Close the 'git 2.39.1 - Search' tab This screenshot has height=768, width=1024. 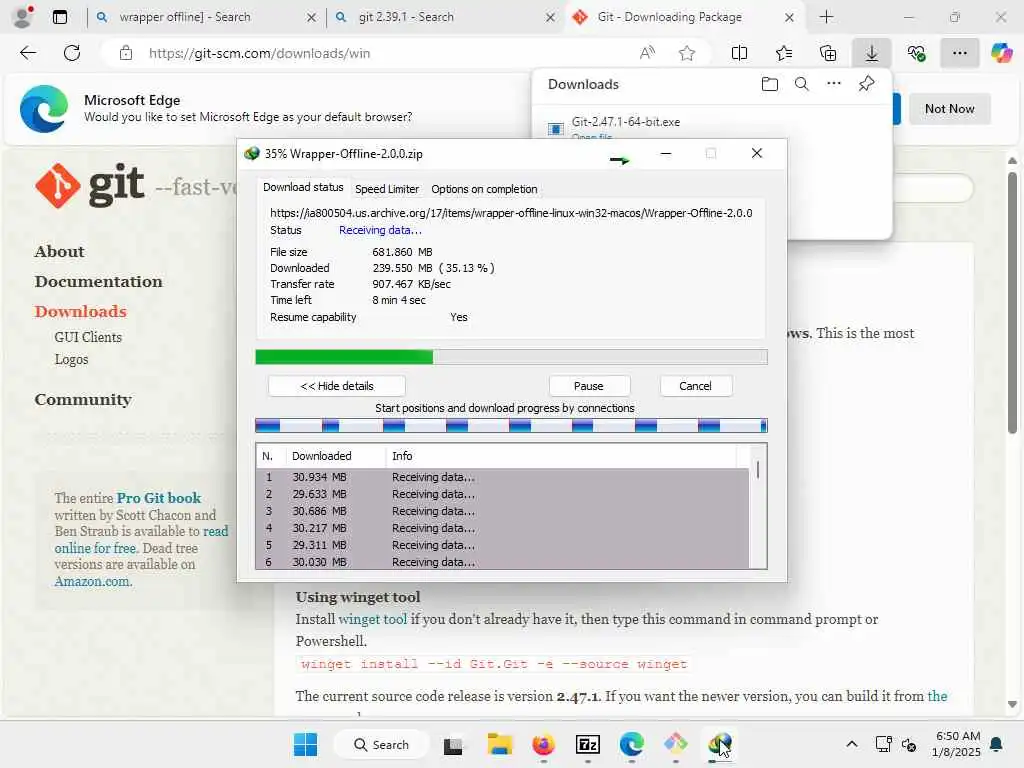coord(550,17)
